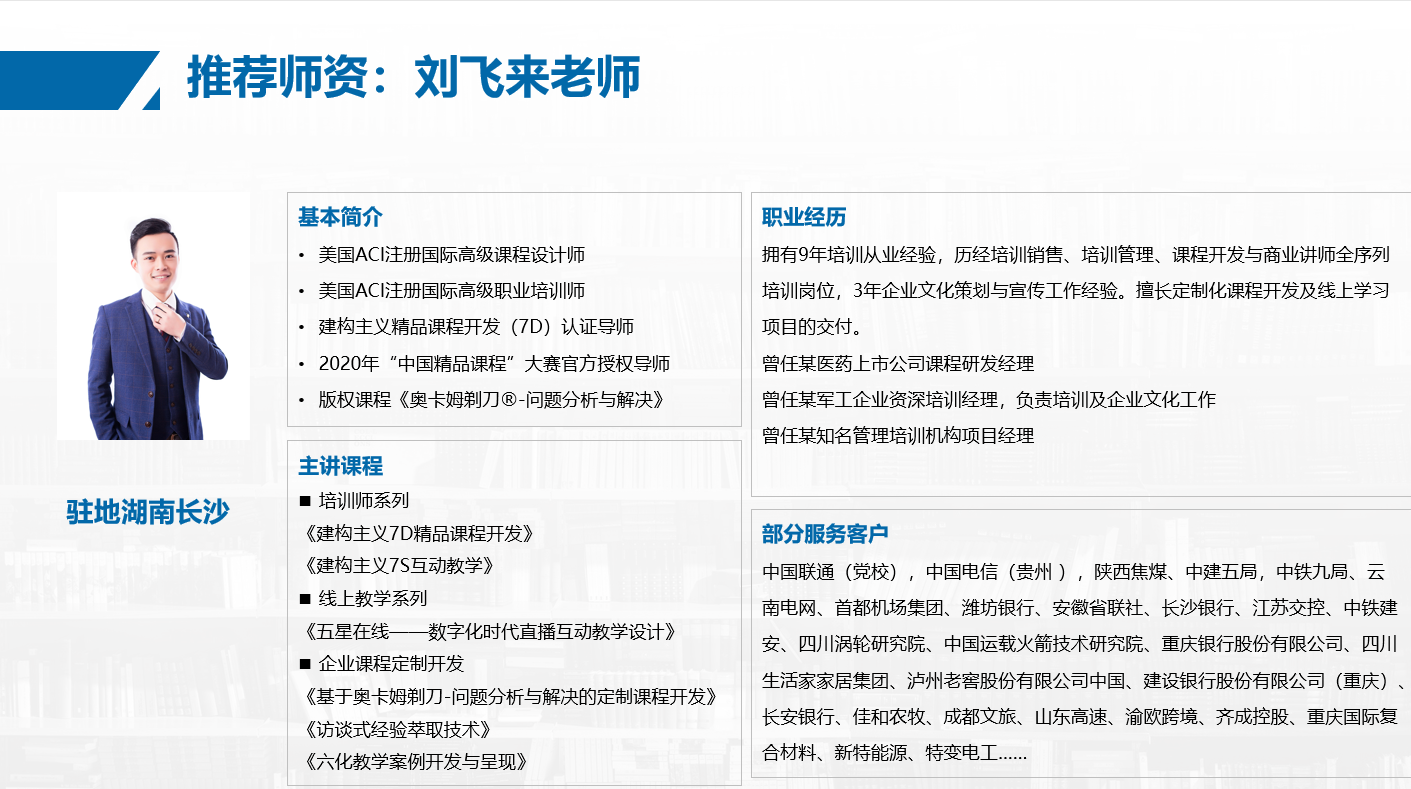This screenshot has width=1411, height=789.
Task: Select the "培训师系列" bullet
Action: tap(363, 500)
